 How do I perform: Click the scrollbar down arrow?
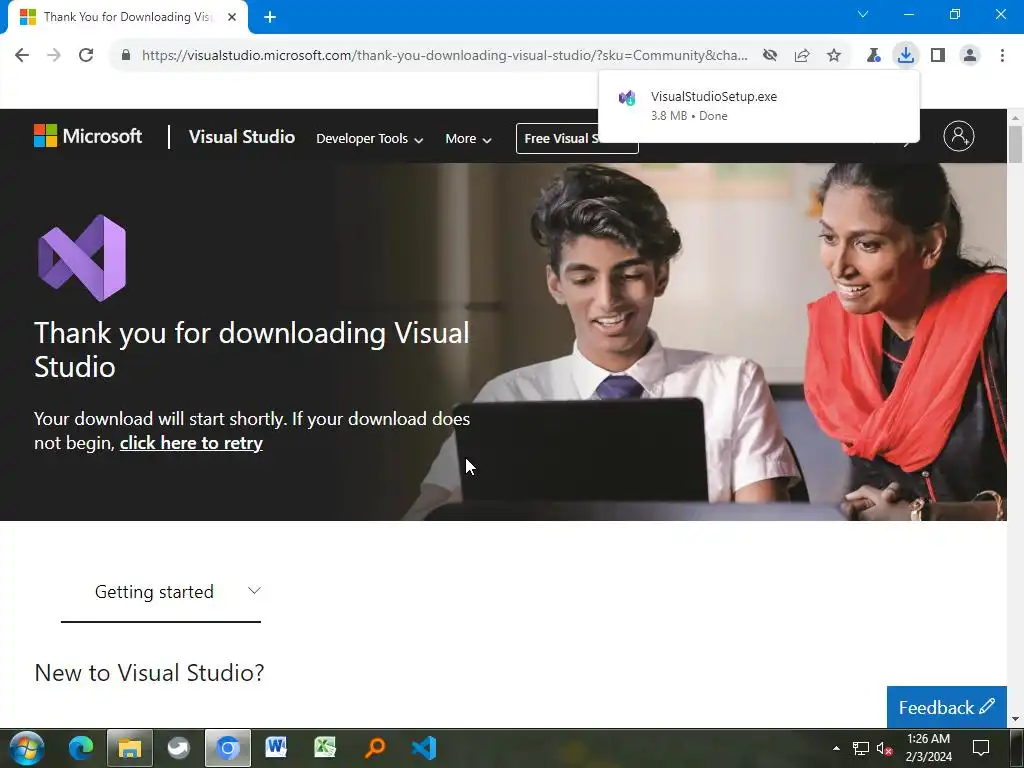click(x=1016, y=720)
